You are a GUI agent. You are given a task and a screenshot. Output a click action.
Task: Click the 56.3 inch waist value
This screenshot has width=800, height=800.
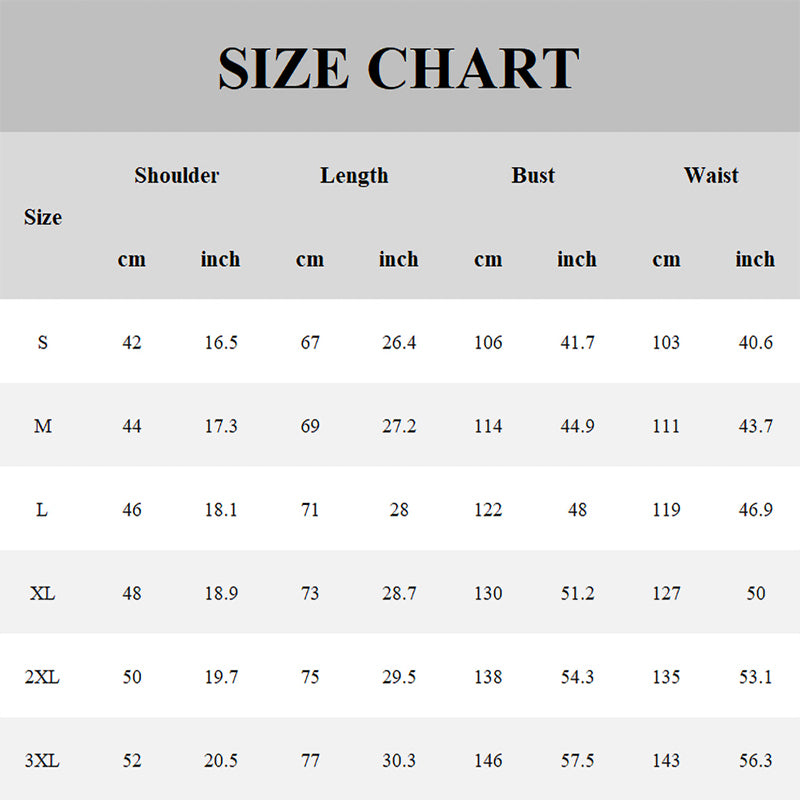(x=755, y=761)
